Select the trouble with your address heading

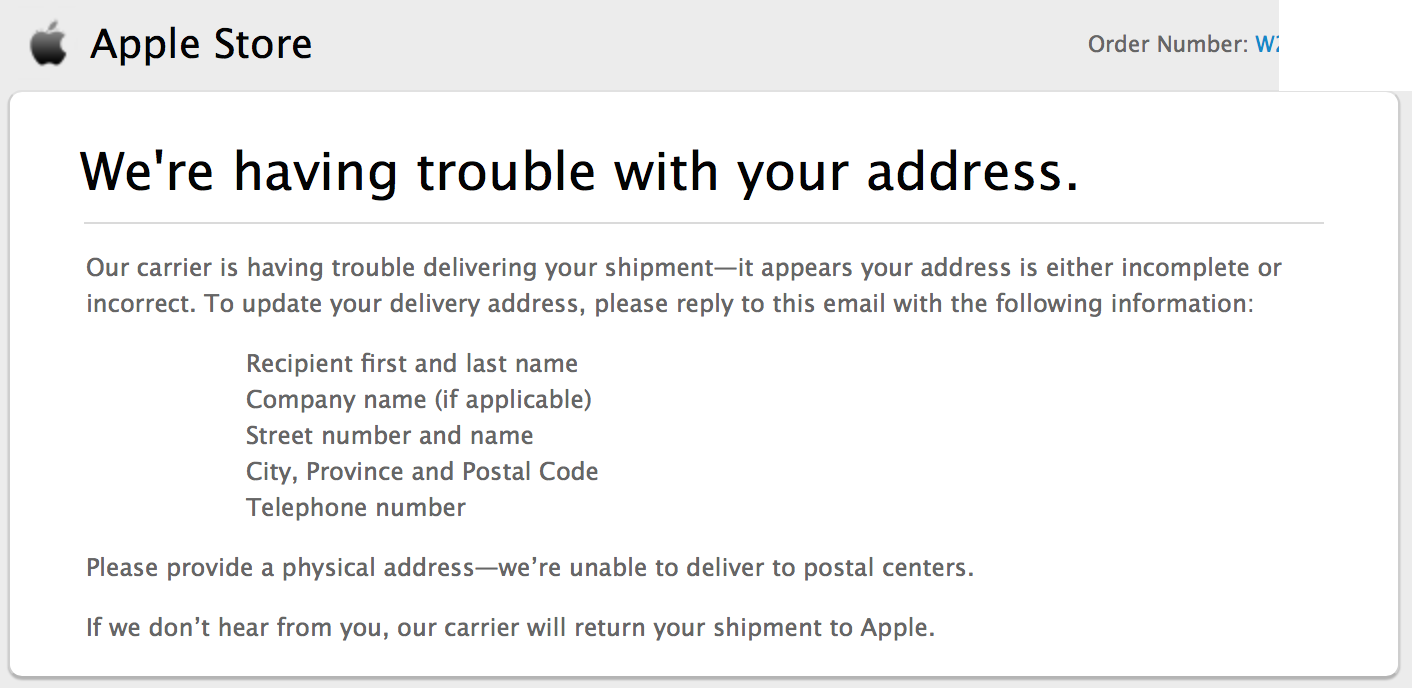tap(580, 171)
